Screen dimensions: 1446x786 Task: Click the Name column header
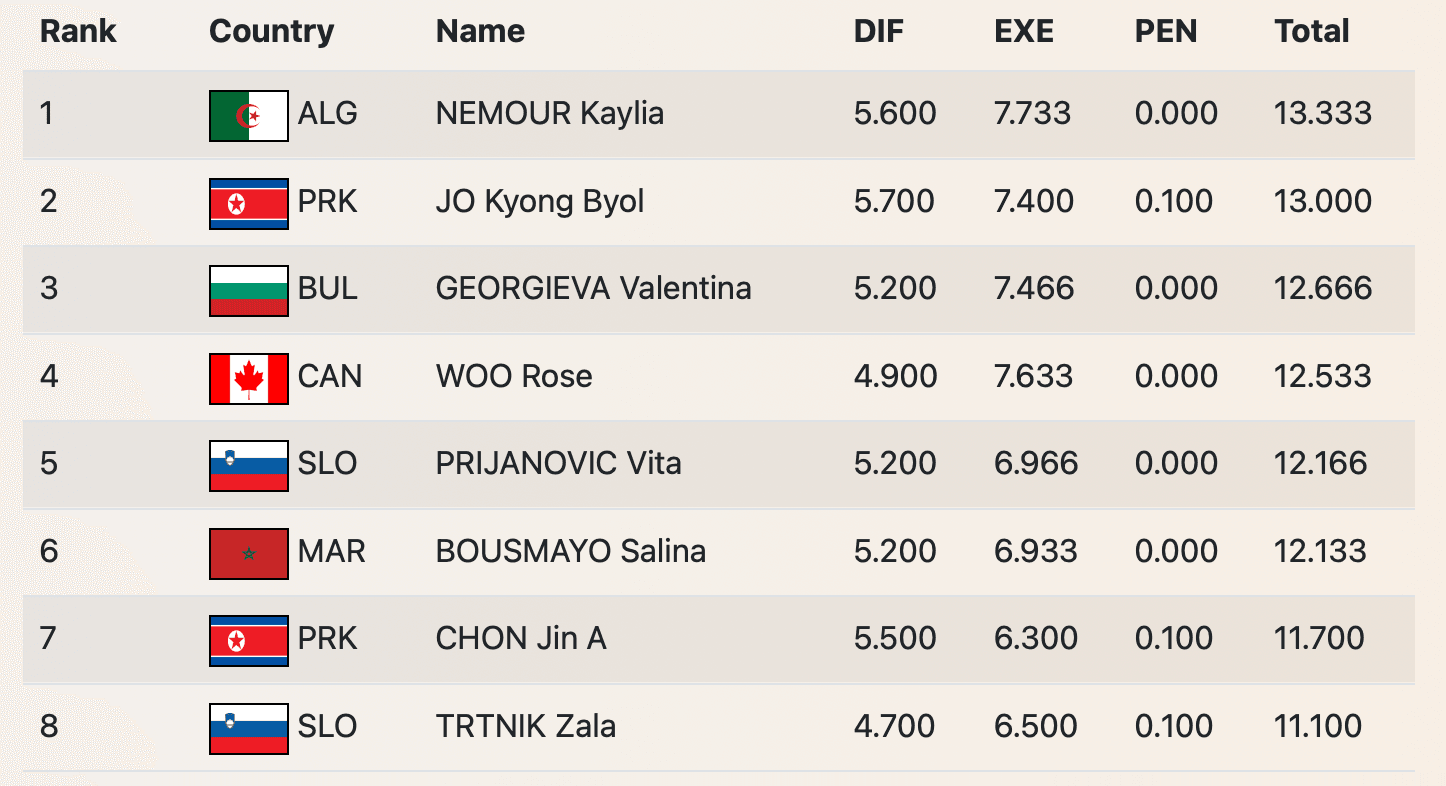click(x=480, y=31)
